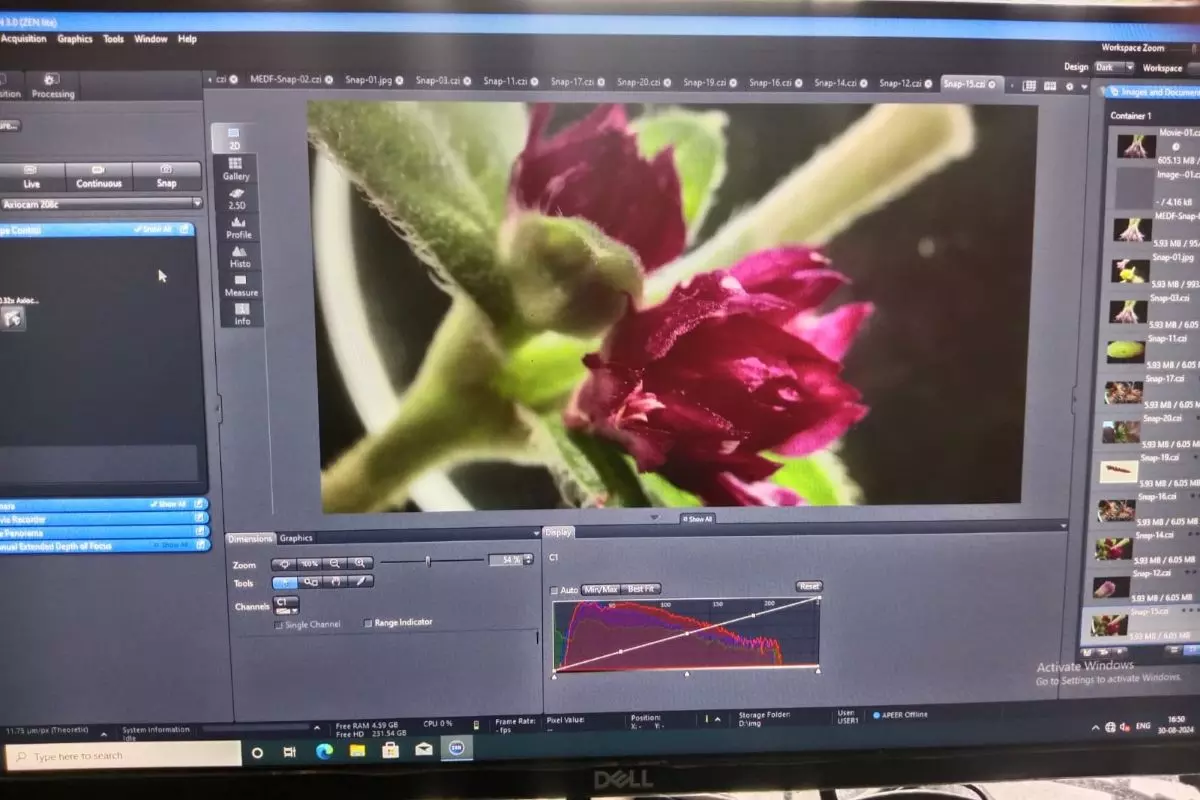The image size is (1200, 800).
Task: Click the zoom out magnifier
Action: 335,563
